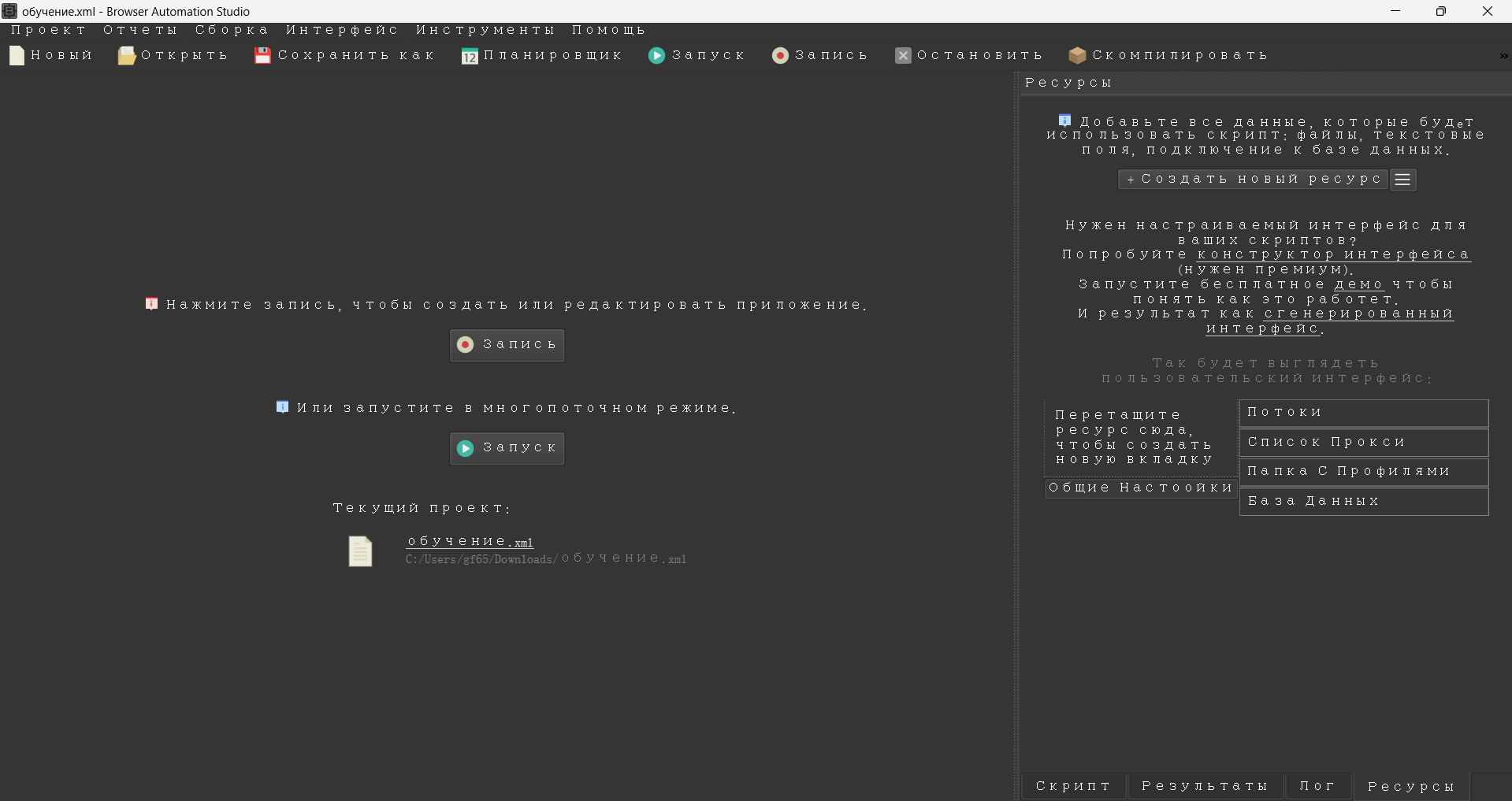Open the Инструменты menu
The image size is (1512, 801).
pyautogui.click(x=485, y=30)
